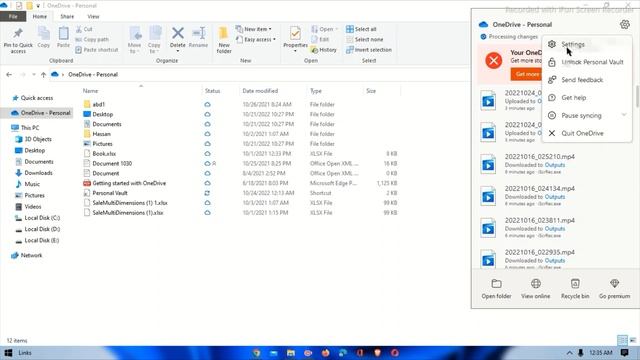Click the Up one level arrow
This screenshot has height=360, width=640.
coord(43,75)
